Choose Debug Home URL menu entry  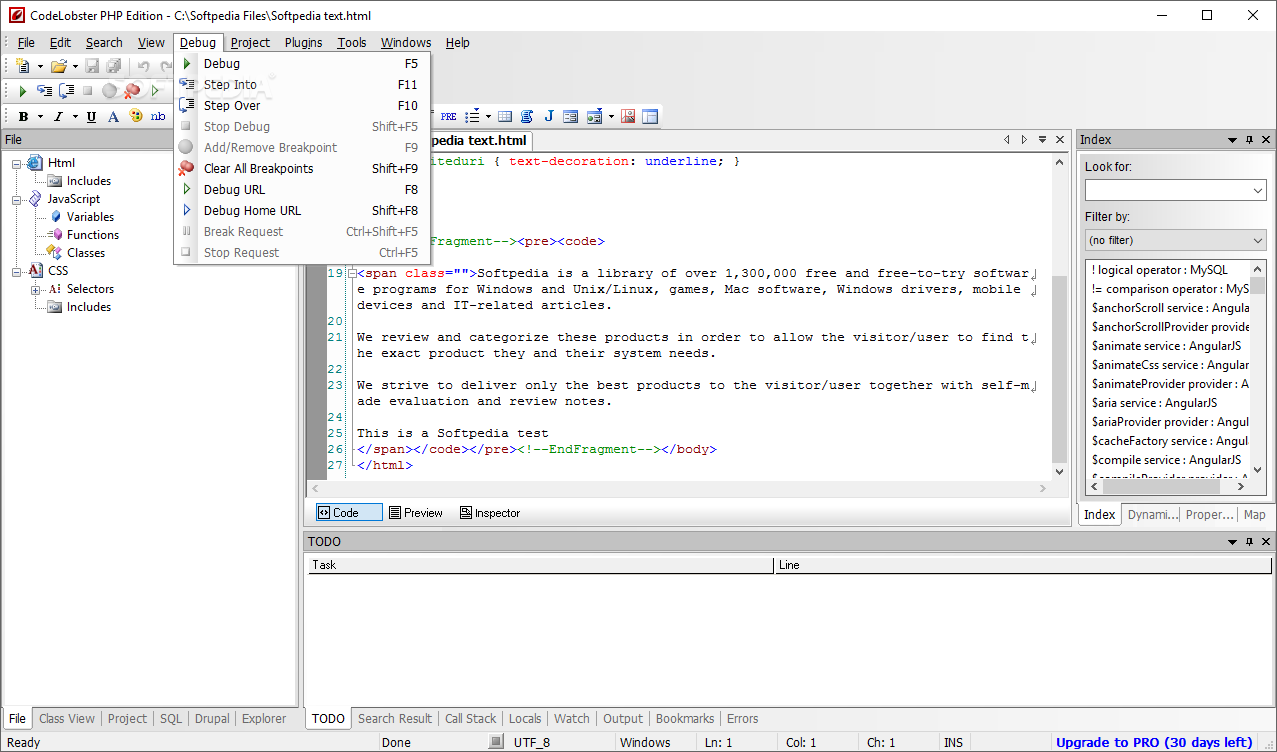tap(302, 211)
